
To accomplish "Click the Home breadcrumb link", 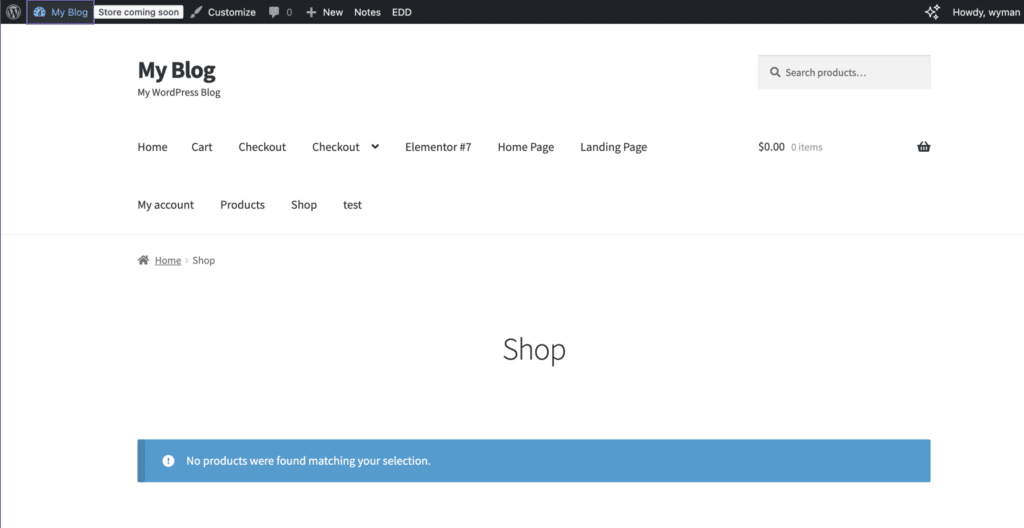I will point(168,260).
